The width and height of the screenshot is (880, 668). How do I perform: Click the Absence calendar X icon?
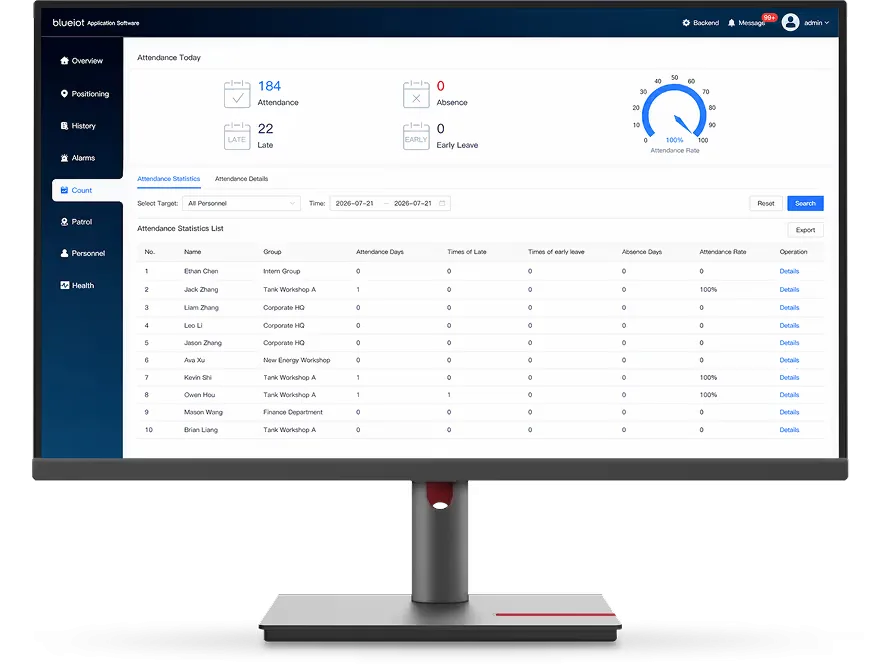point(416,94)
